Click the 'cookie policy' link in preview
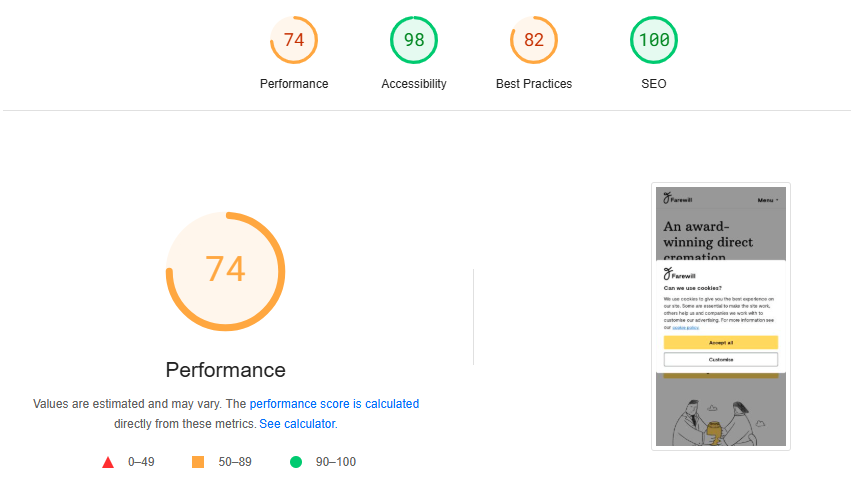Image resolution: width=851 pixels, height=487 pixels. pyautogui.click(x=685, y=328)
